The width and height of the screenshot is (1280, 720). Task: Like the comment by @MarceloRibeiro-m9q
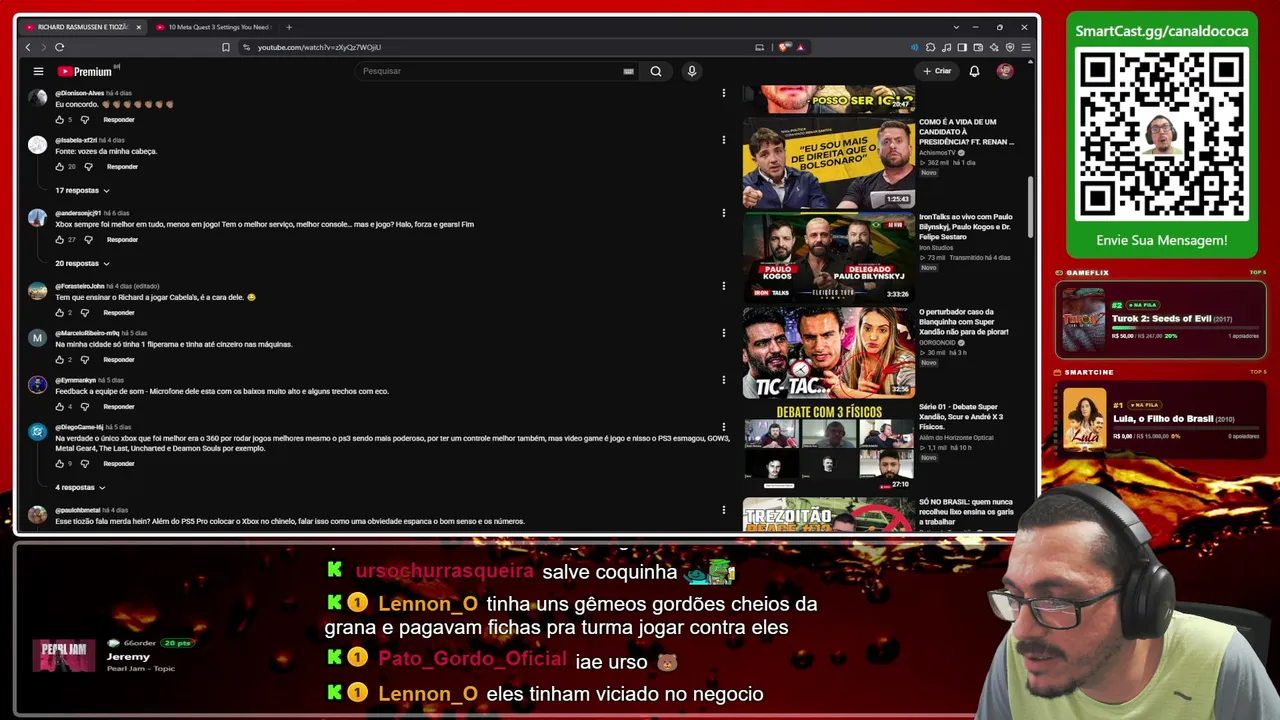pyautogui.click(x=59, y=360)
